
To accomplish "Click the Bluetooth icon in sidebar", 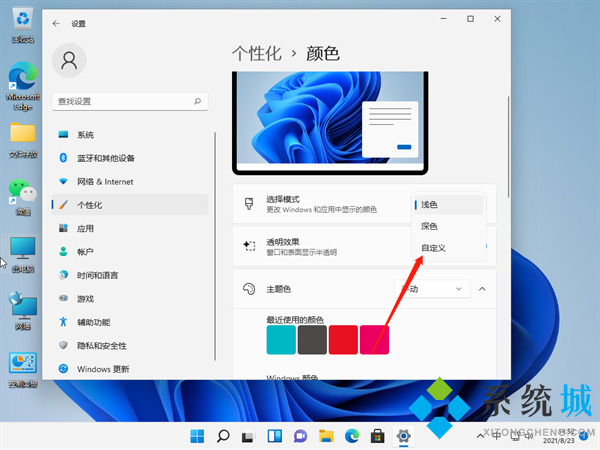I will [x=63, y=158].
